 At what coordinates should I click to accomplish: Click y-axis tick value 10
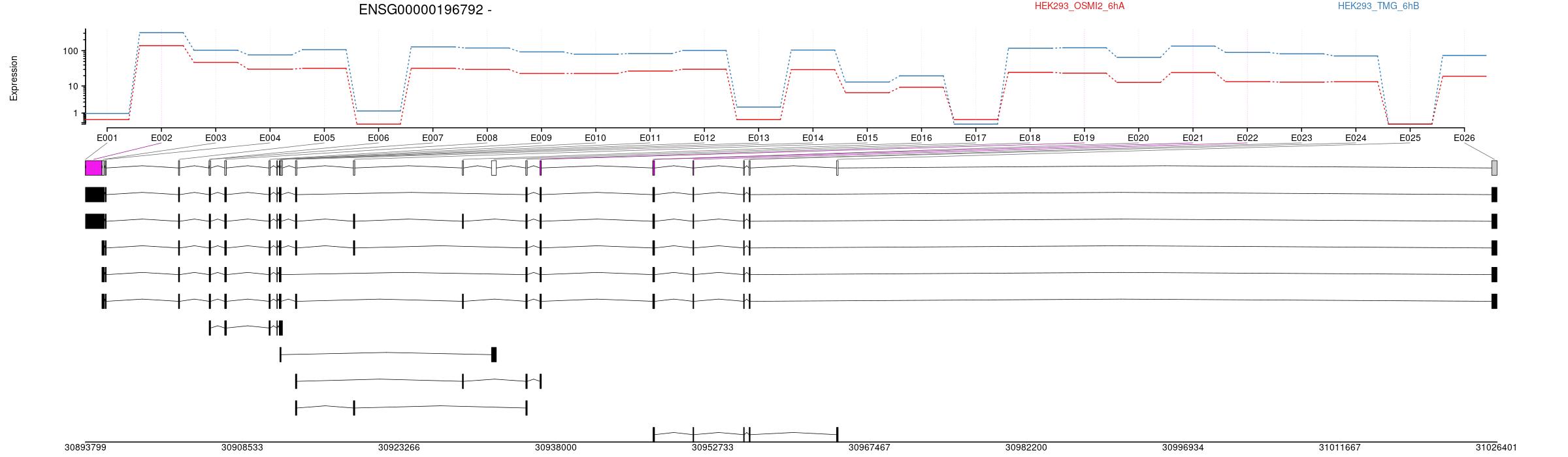point(73,86)
